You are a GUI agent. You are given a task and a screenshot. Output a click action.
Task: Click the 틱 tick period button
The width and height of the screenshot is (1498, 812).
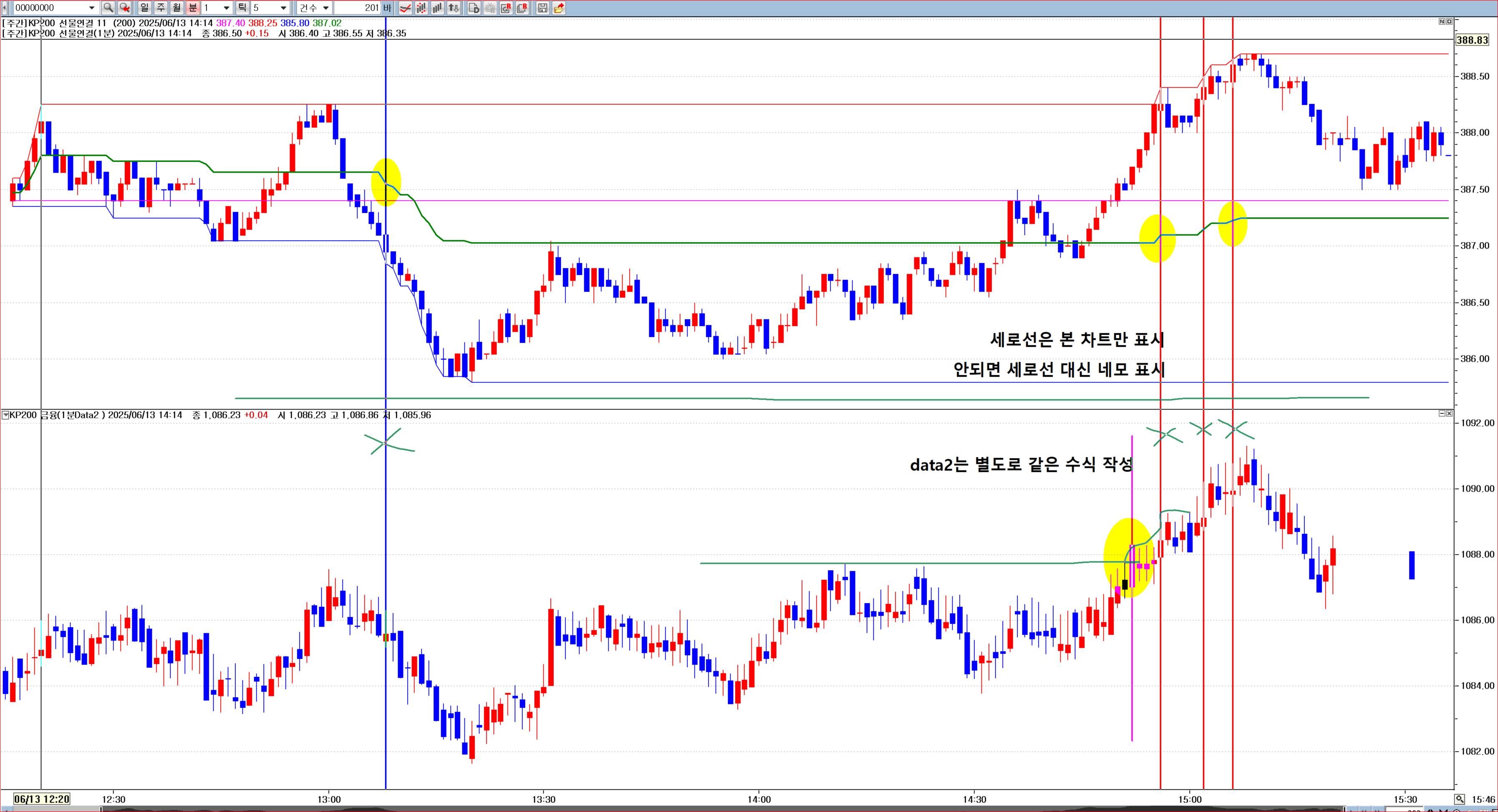pos(242,8)
